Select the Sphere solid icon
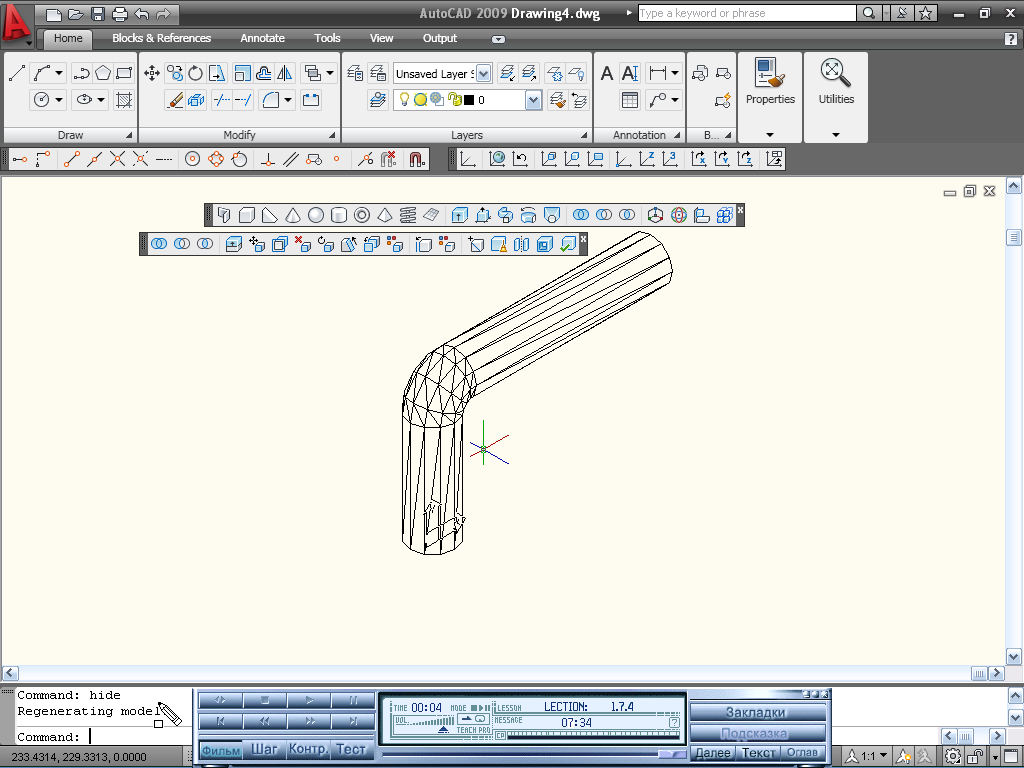Screen dimensions: 1024x768 pyautogui.click(x=315, y=215)
